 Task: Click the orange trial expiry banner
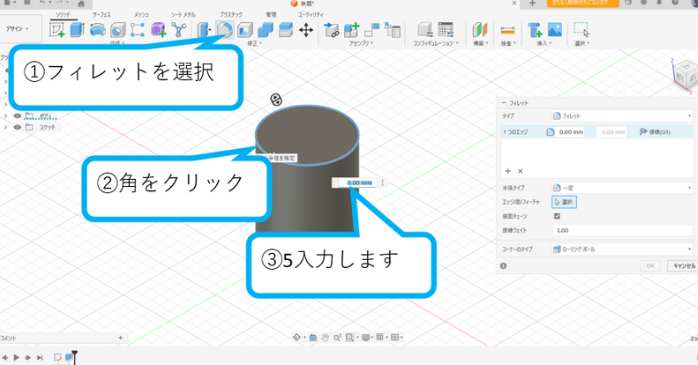coord(583,3)
